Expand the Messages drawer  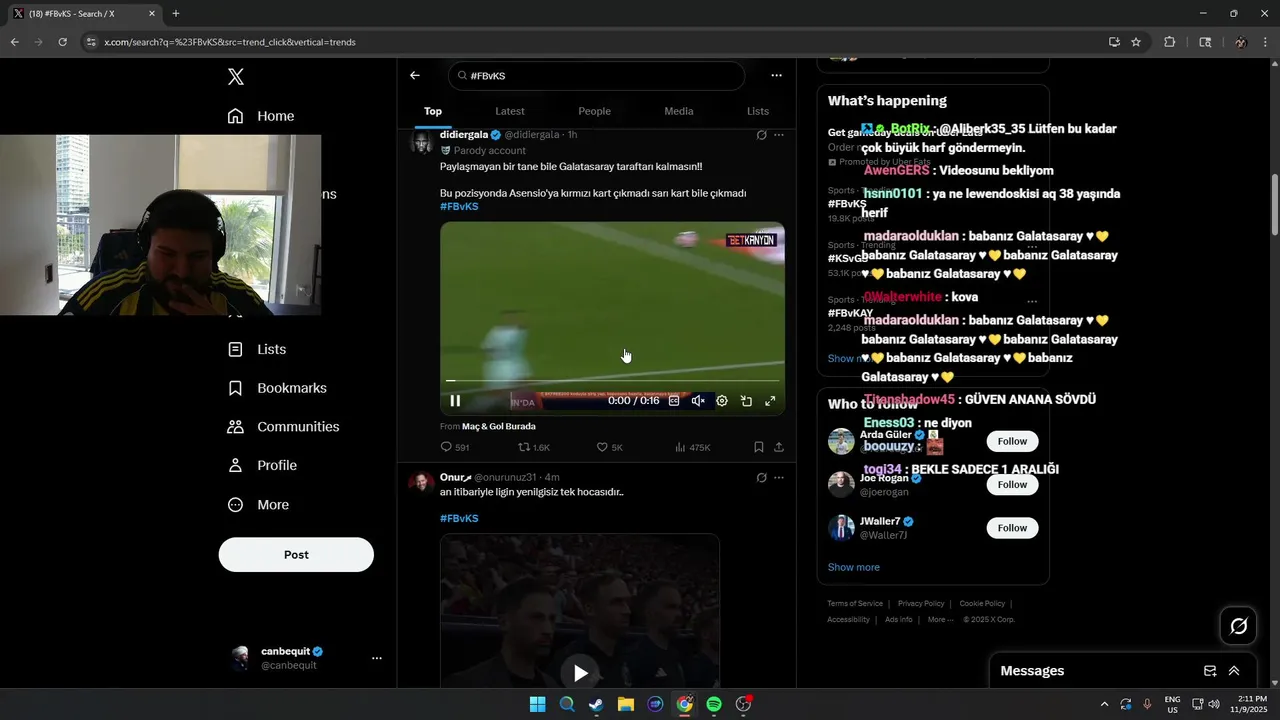tap(1234, 671)
